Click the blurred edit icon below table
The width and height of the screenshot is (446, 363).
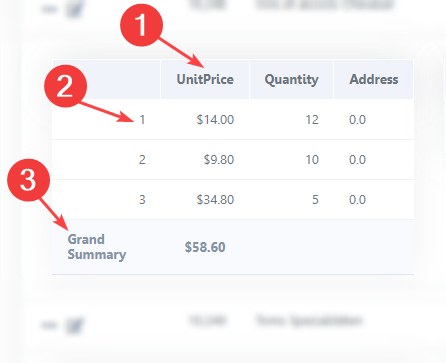coord(75,326)
